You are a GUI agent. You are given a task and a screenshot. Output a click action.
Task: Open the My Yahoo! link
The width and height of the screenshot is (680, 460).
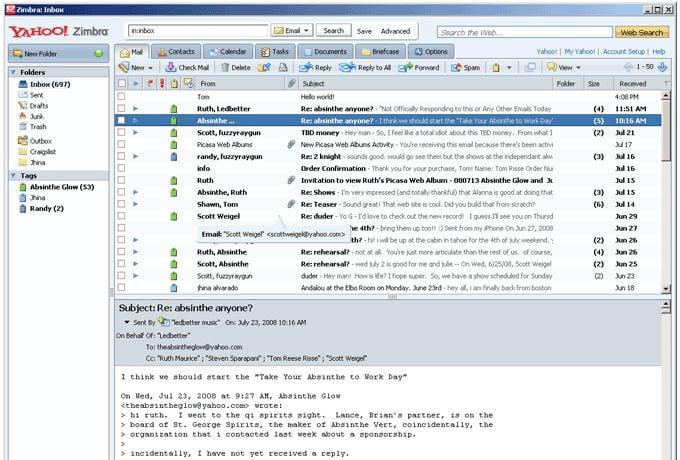[580, 52]
